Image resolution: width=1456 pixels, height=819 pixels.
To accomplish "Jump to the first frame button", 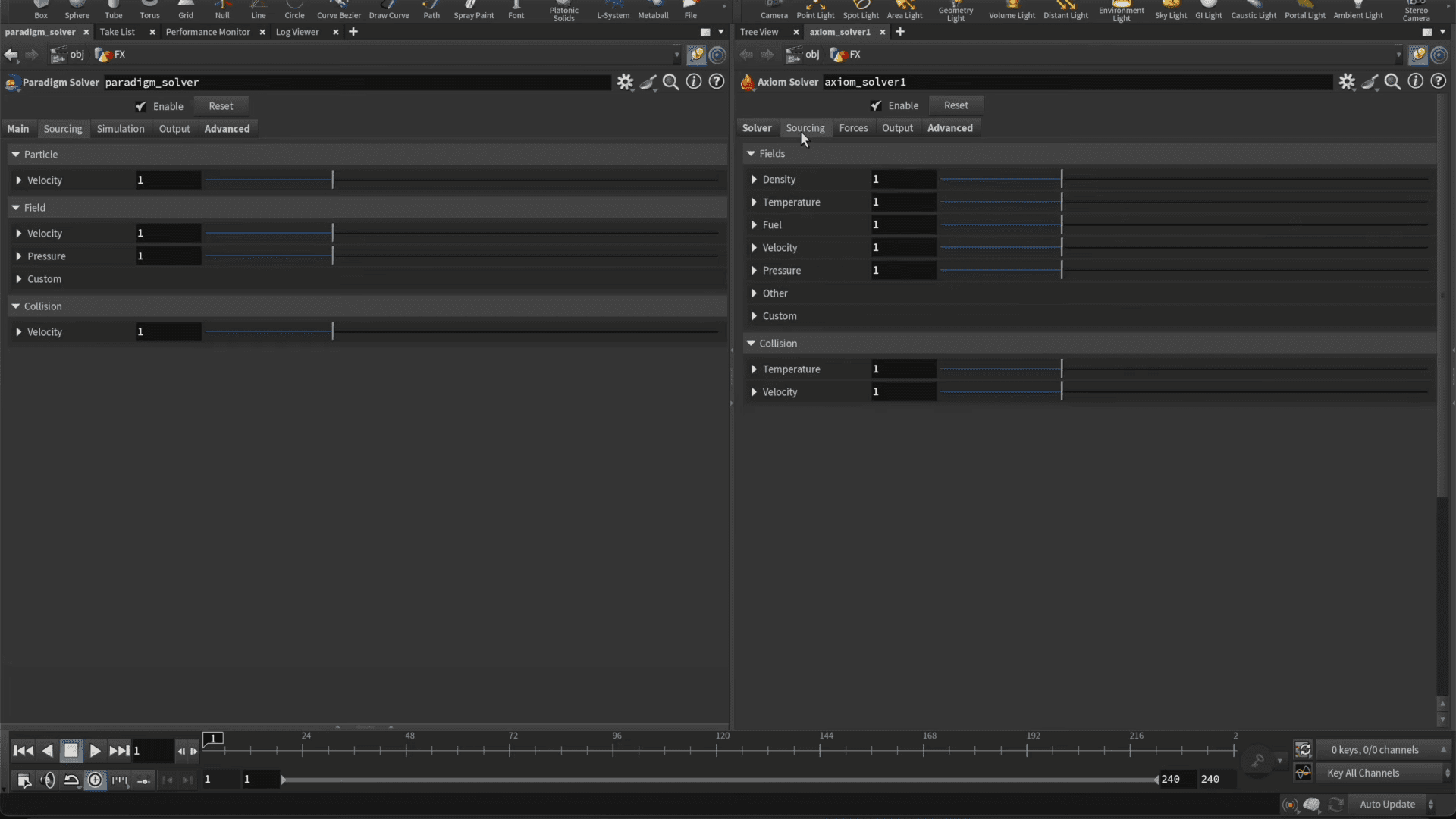I will coord(23,751).
